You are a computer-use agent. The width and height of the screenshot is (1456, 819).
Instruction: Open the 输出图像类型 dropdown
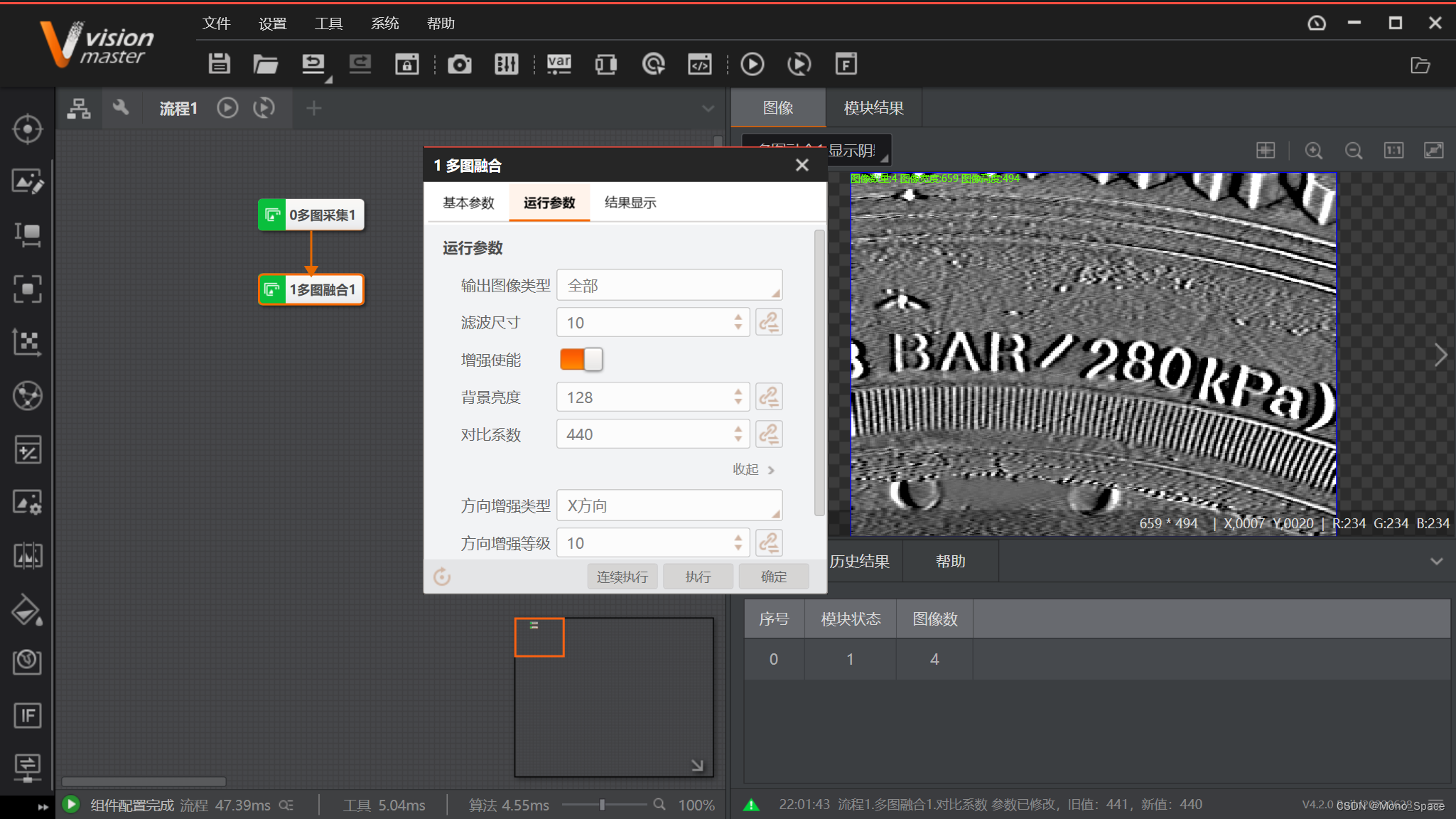coord(668,284)
